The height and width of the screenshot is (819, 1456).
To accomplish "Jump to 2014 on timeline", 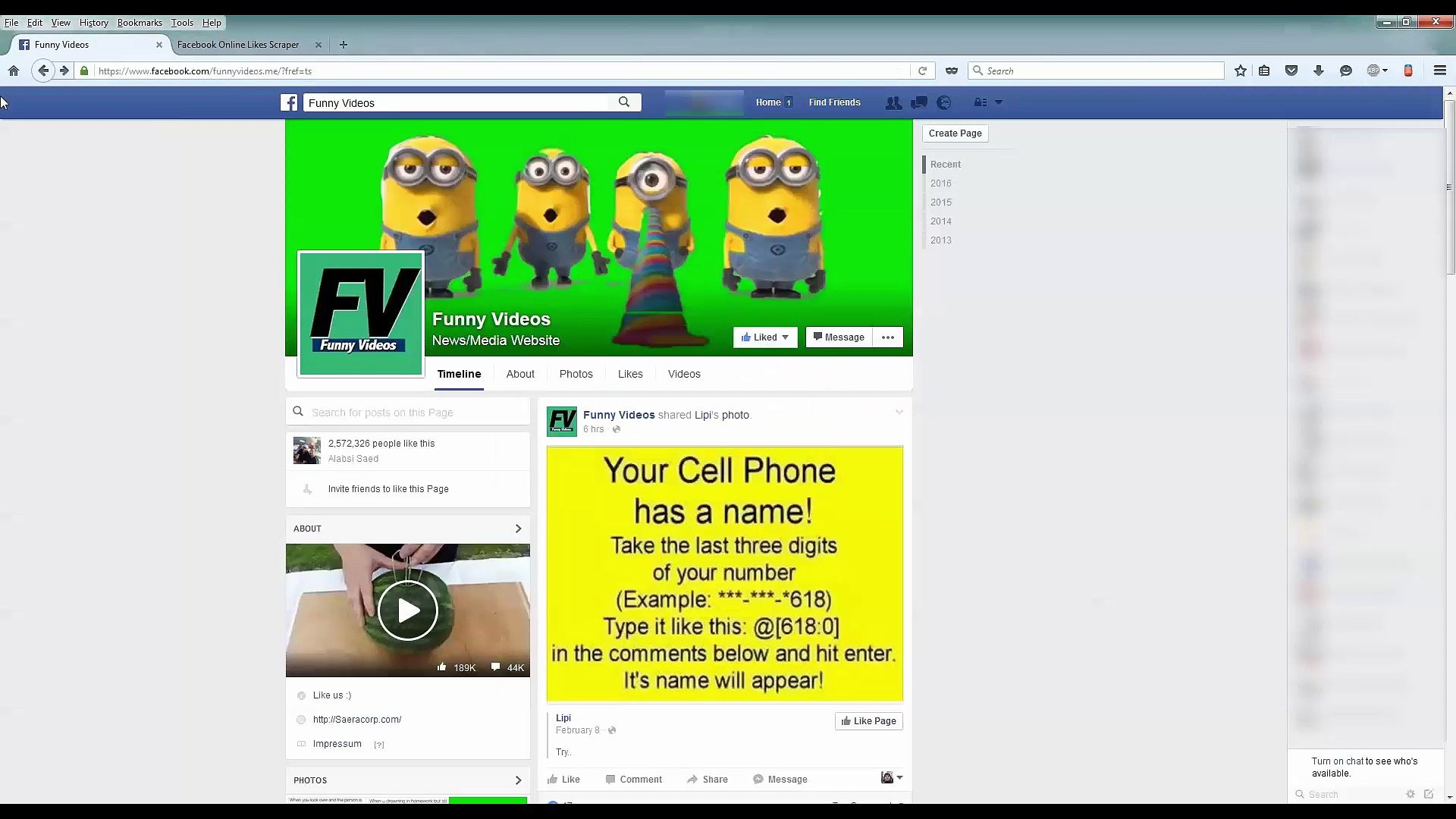I will pos(940,221).
